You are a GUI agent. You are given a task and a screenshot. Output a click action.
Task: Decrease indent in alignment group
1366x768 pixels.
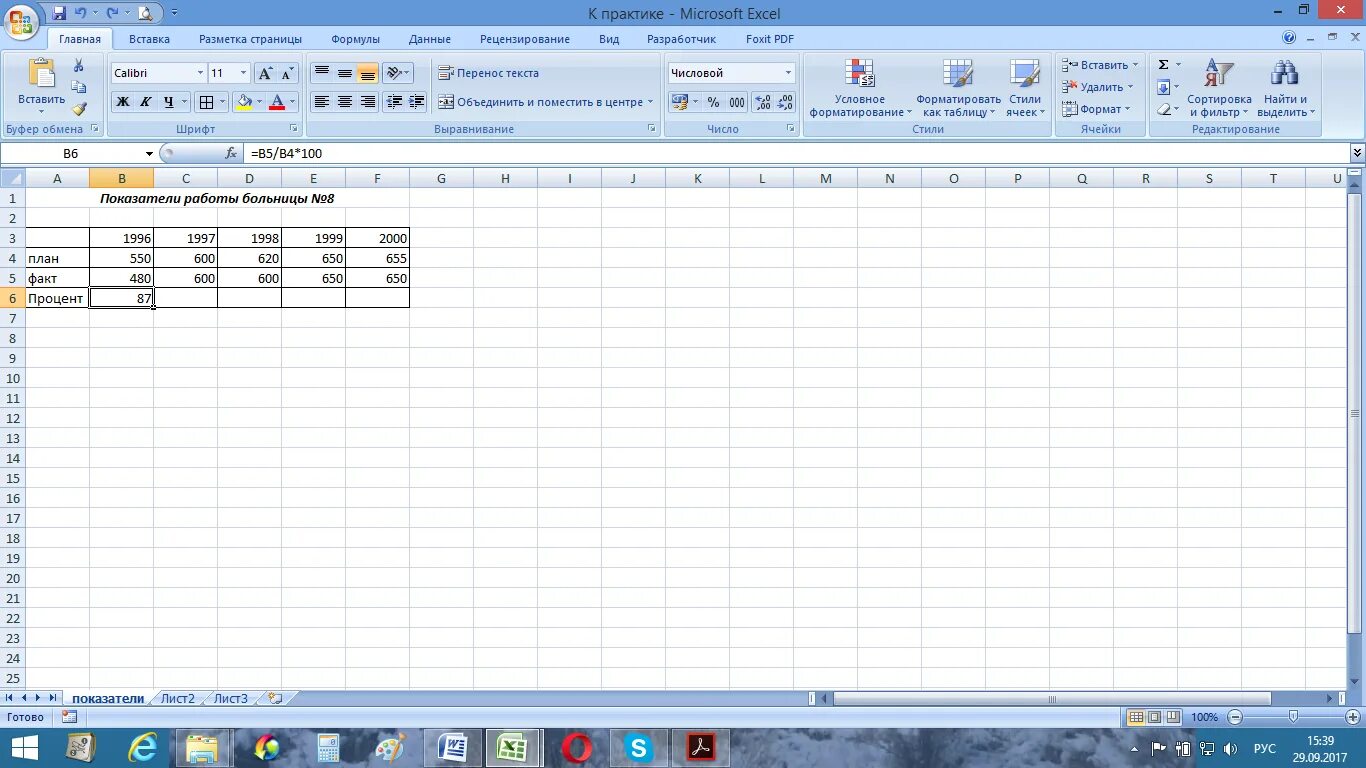pyautogui.click(x=394, y=102)
